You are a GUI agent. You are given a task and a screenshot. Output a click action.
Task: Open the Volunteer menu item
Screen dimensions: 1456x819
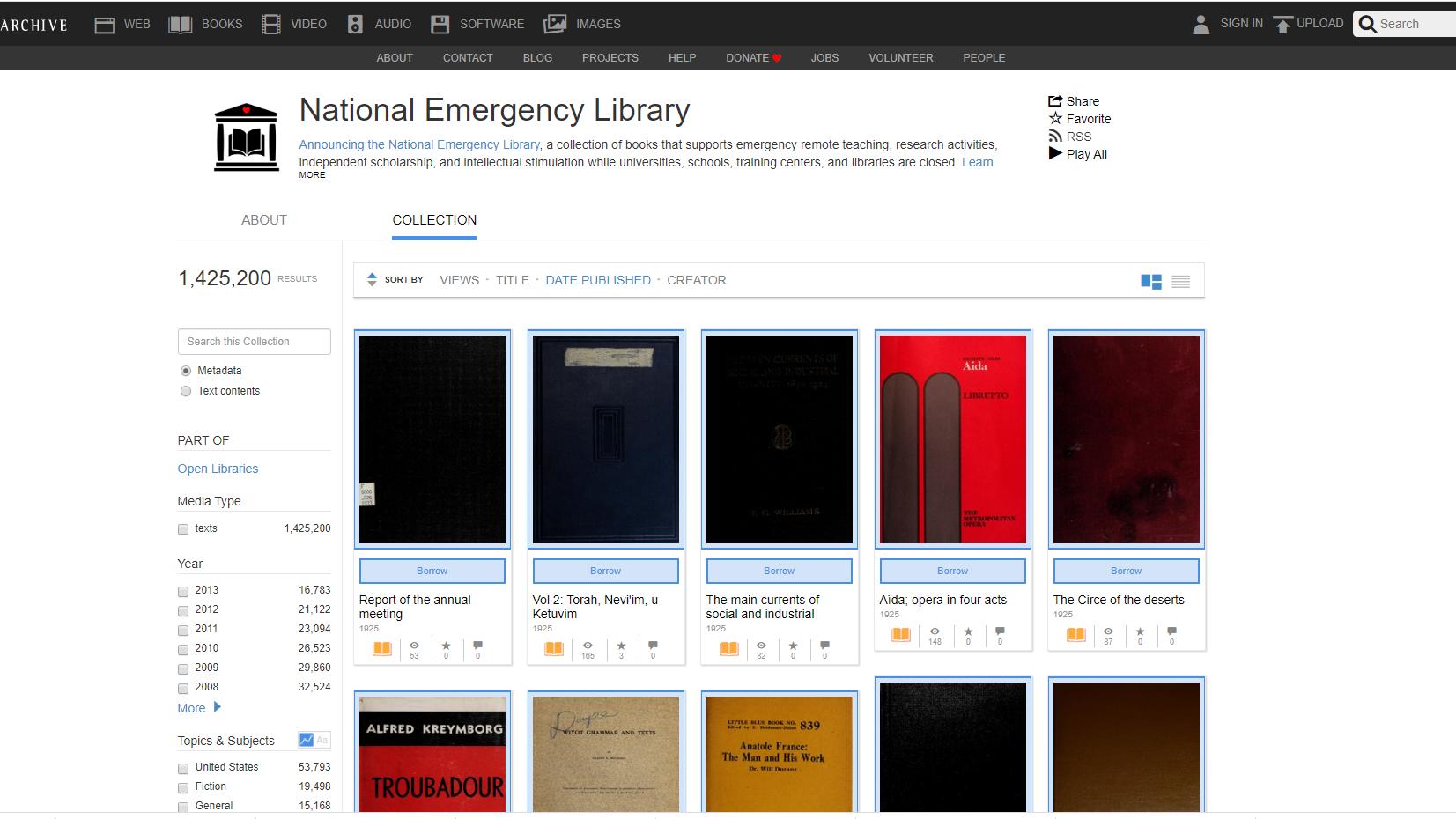(x=900, y=58)
